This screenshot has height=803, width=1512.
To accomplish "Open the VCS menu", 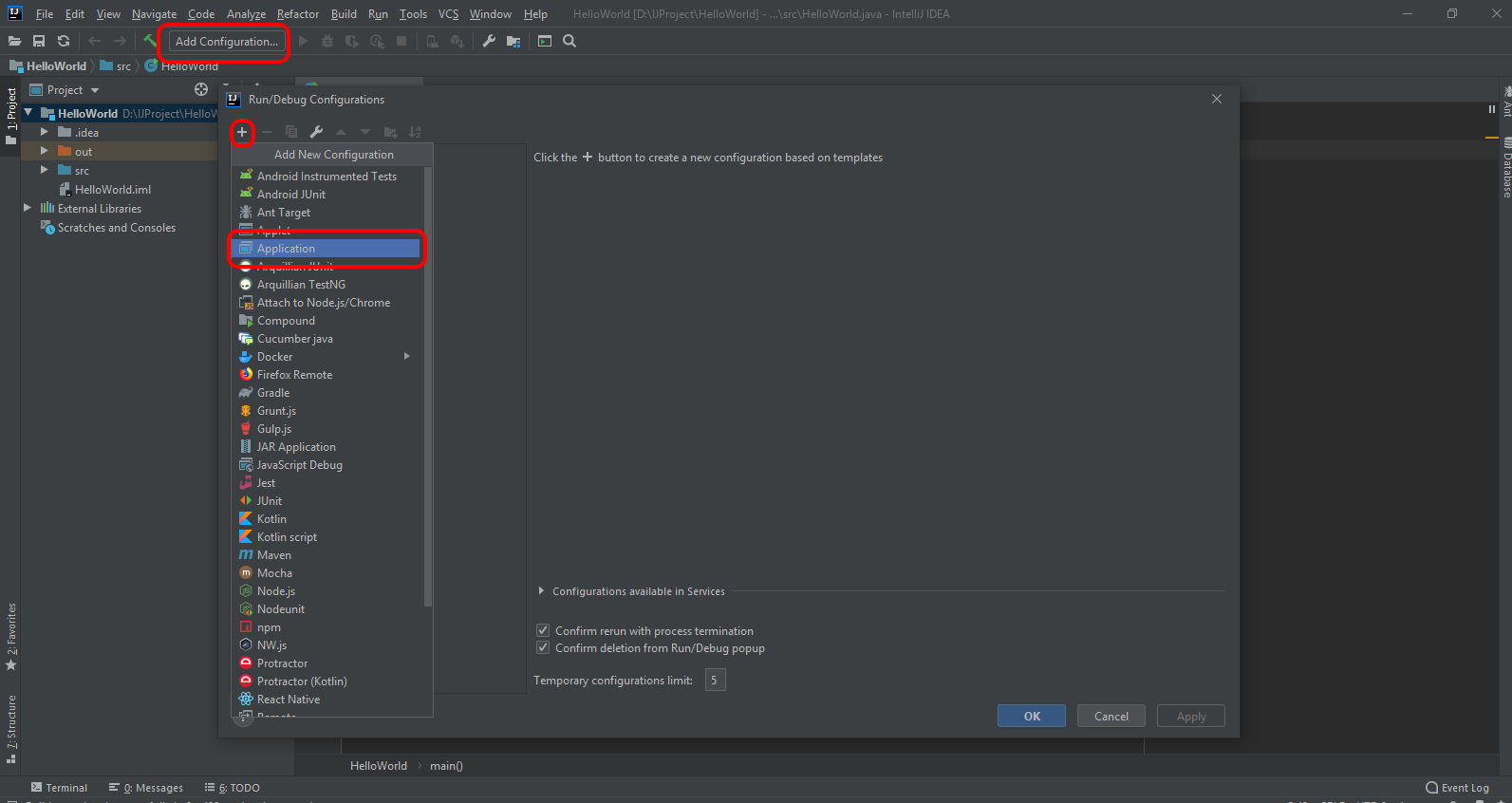I will [x=448, y=14].
